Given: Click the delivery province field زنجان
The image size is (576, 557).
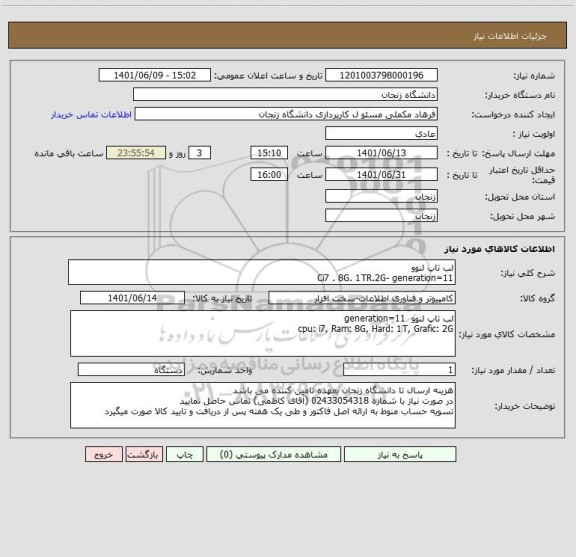Looking at the screenshot, I should tap(381, 197).
